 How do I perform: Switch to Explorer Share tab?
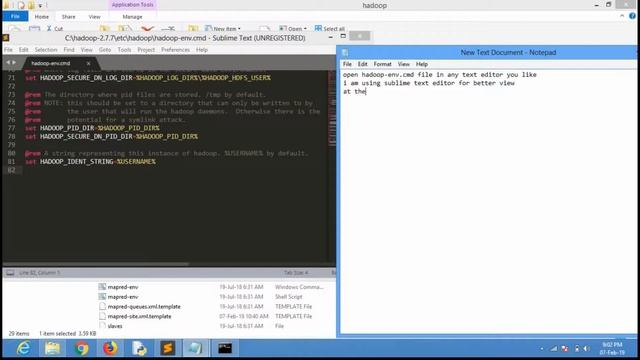69,17
